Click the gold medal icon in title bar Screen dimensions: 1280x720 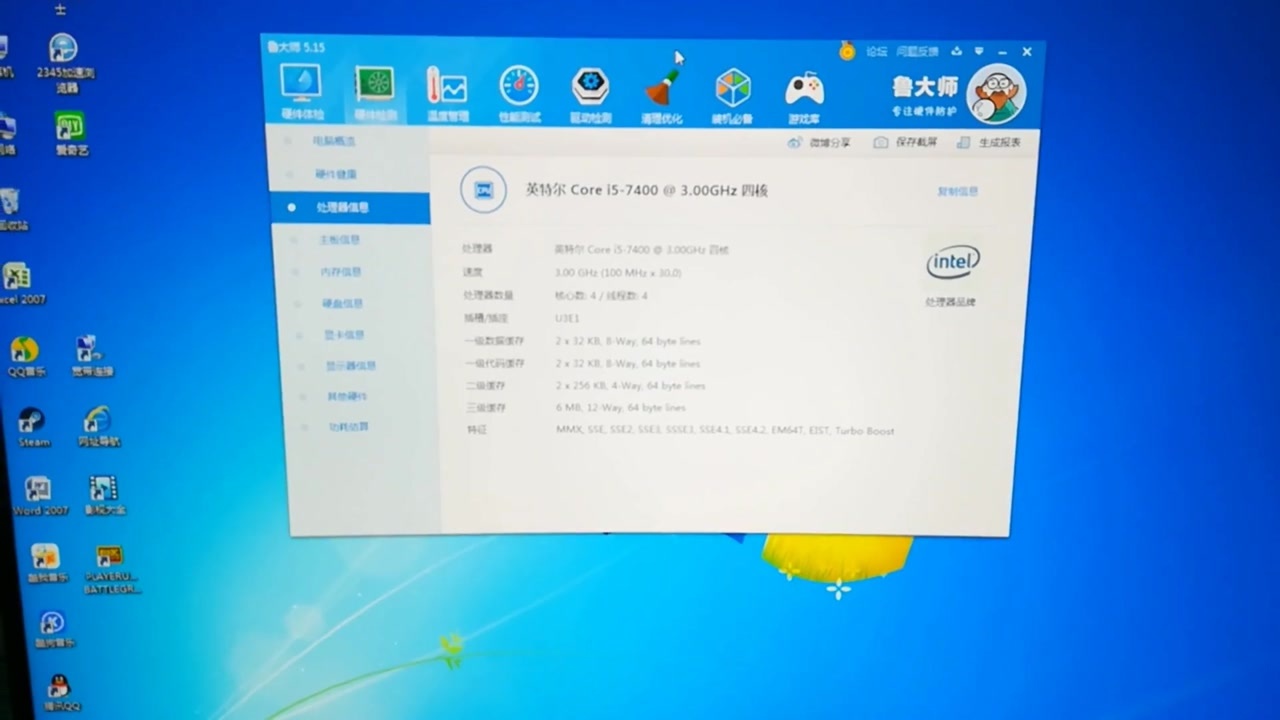pyautogui.click(x=847, y=51)
